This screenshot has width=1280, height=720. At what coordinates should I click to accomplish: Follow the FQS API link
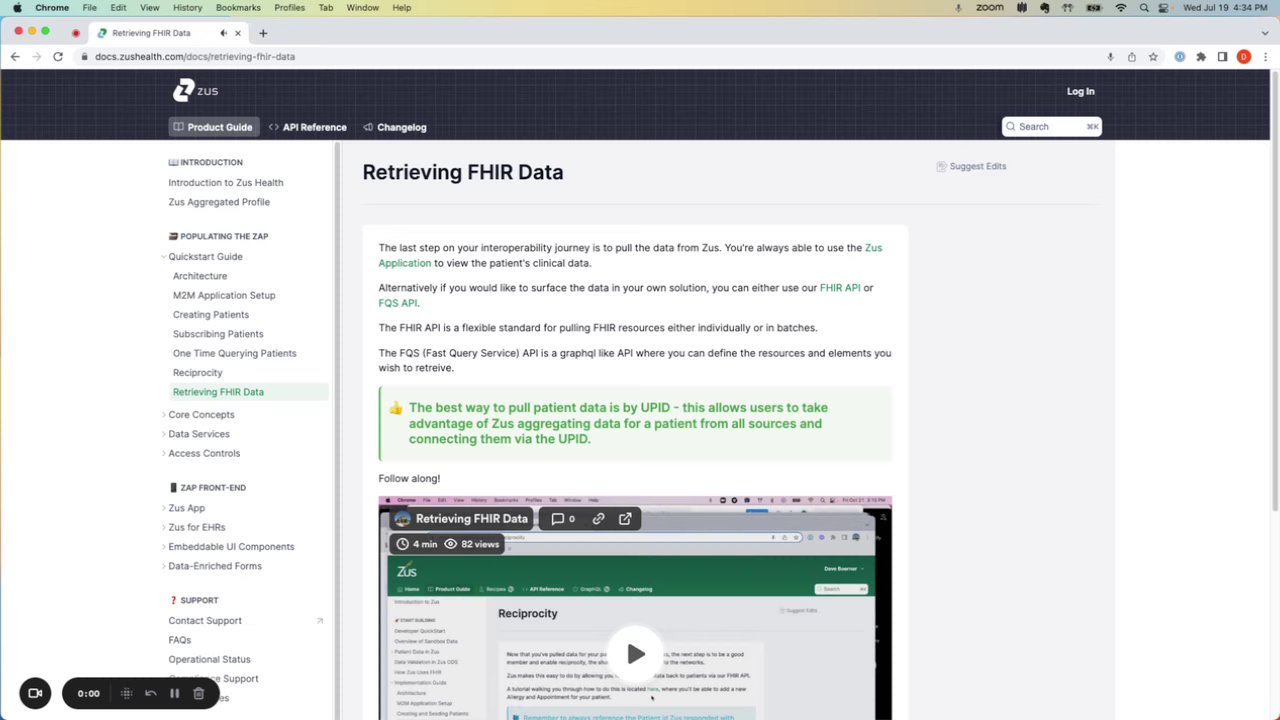point(397,303)
